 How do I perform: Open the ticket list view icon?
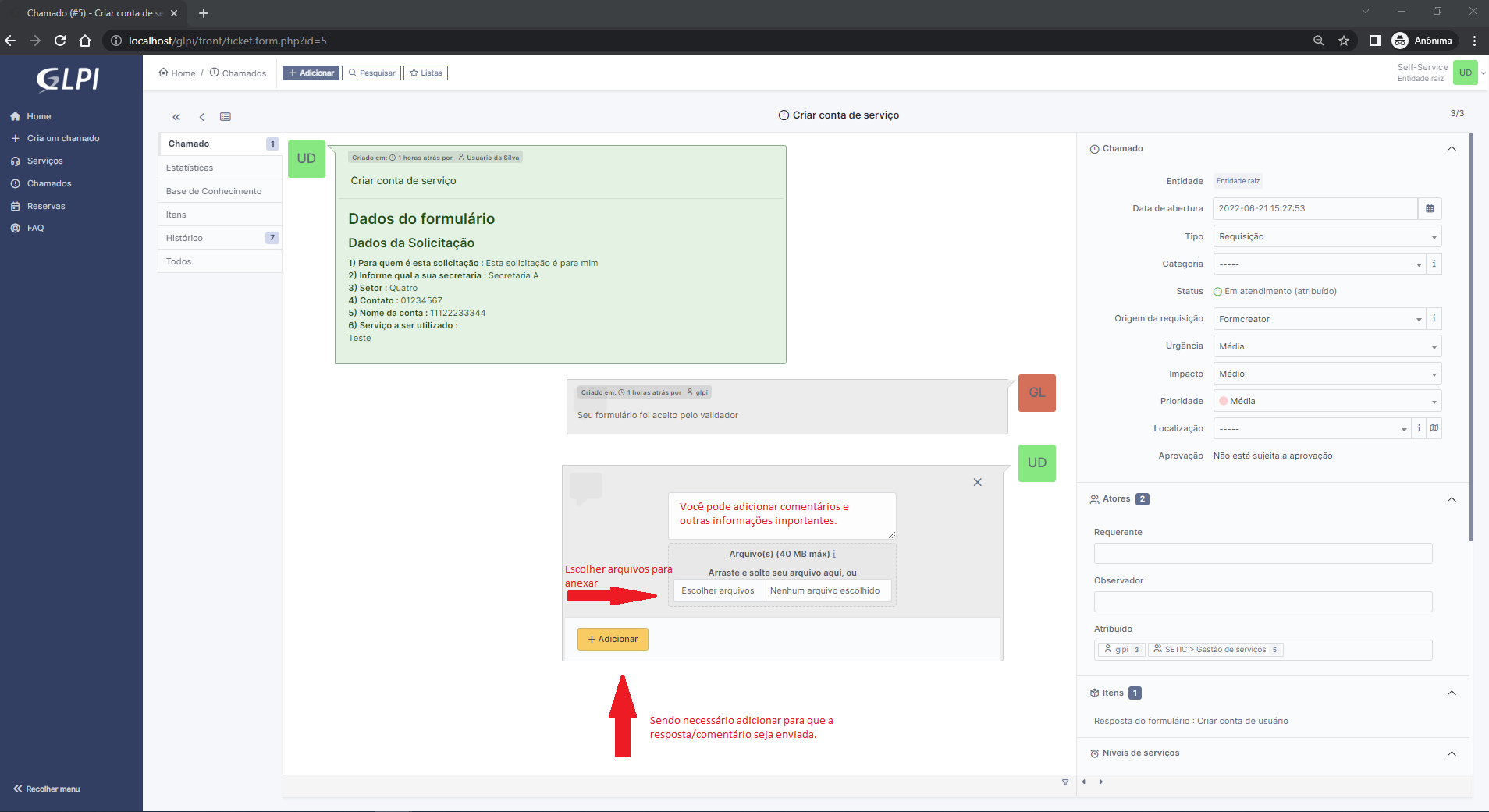tap(226, 117)
